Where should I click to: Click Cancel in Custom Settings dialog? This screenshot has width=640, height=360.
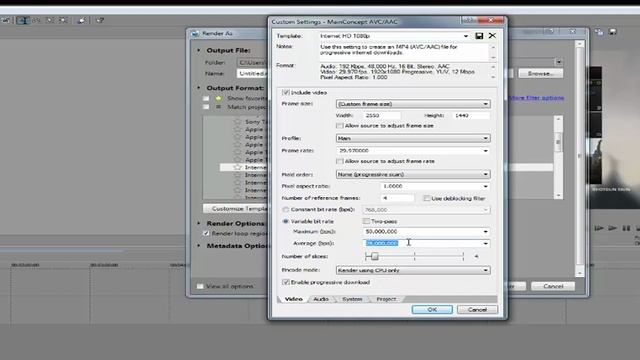pyautogui.click(x=478, y=310)
